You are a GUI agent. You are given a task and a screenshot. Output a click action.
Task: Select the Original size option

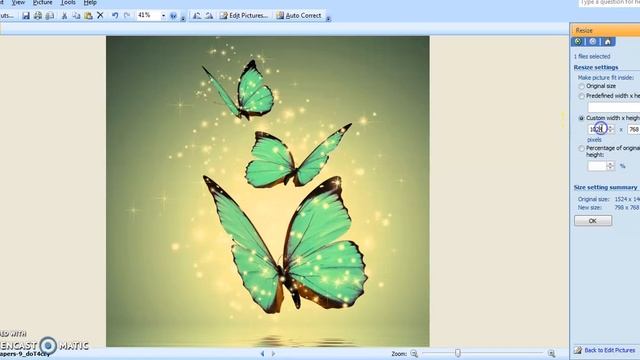(x=582, y=87)
